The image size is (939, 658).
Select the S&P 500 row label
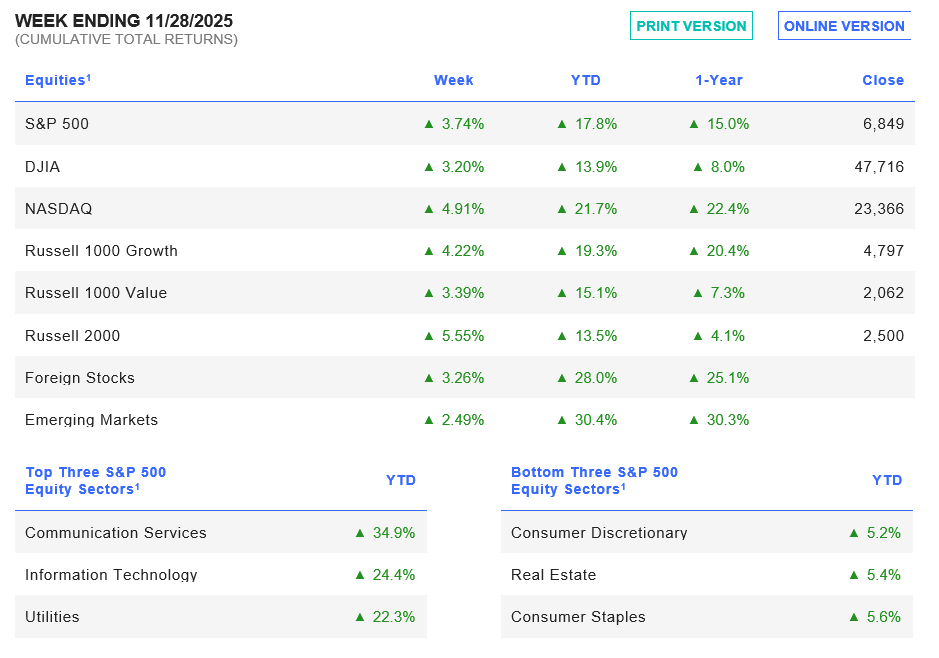pyautogui.click(x=57, y=124)
